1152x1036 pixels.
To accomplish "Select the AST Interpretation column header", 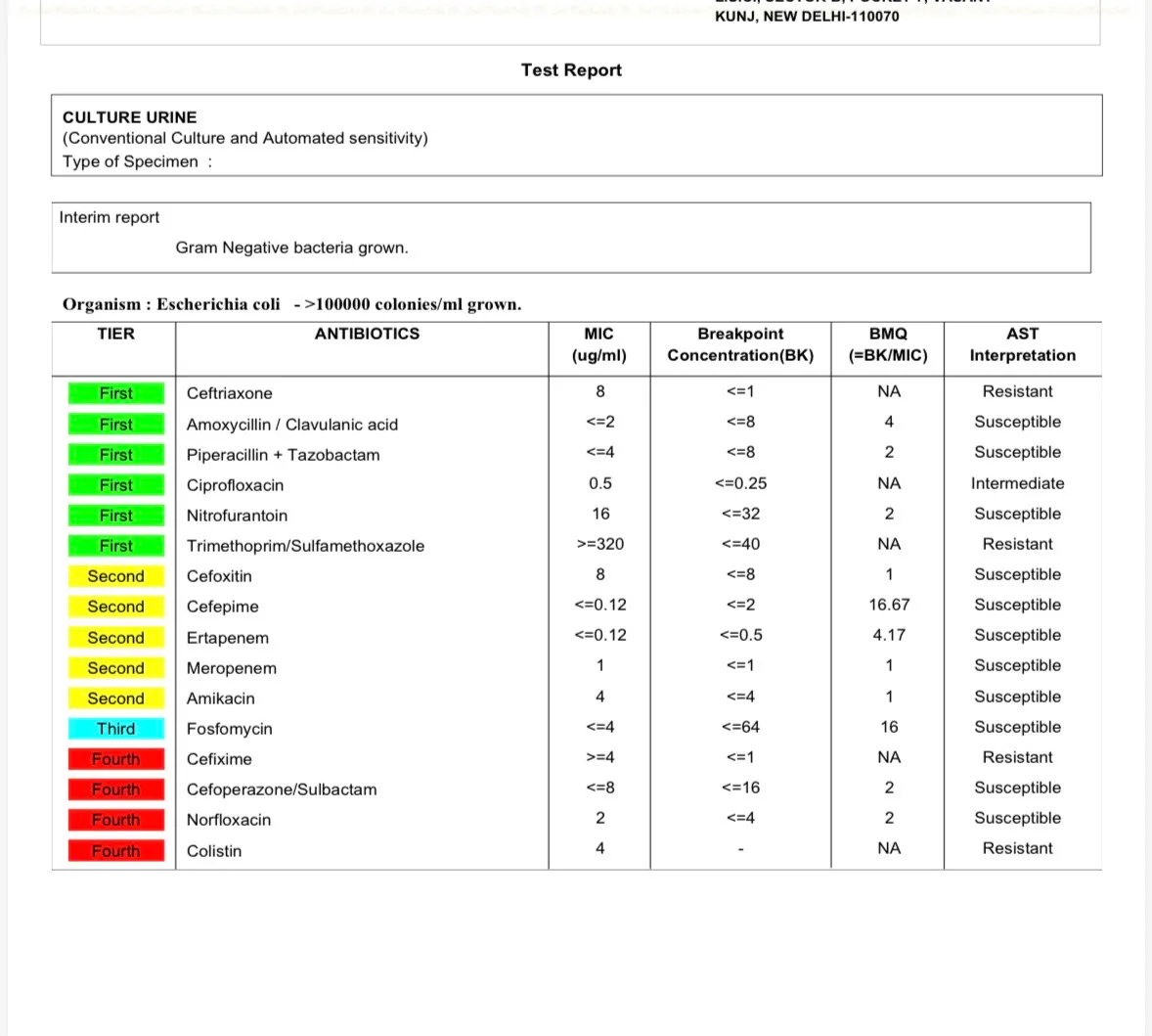I will [1023, 344].
